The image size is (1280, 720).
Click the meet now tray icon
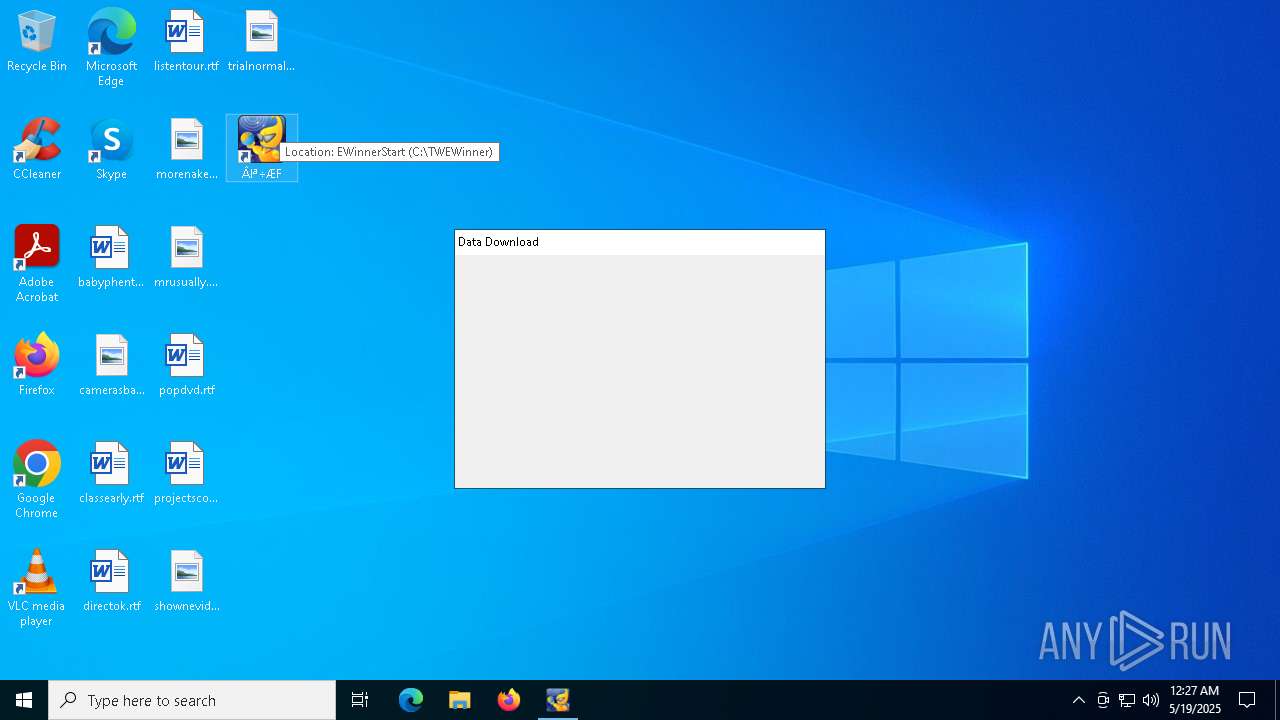point(1103,700)
